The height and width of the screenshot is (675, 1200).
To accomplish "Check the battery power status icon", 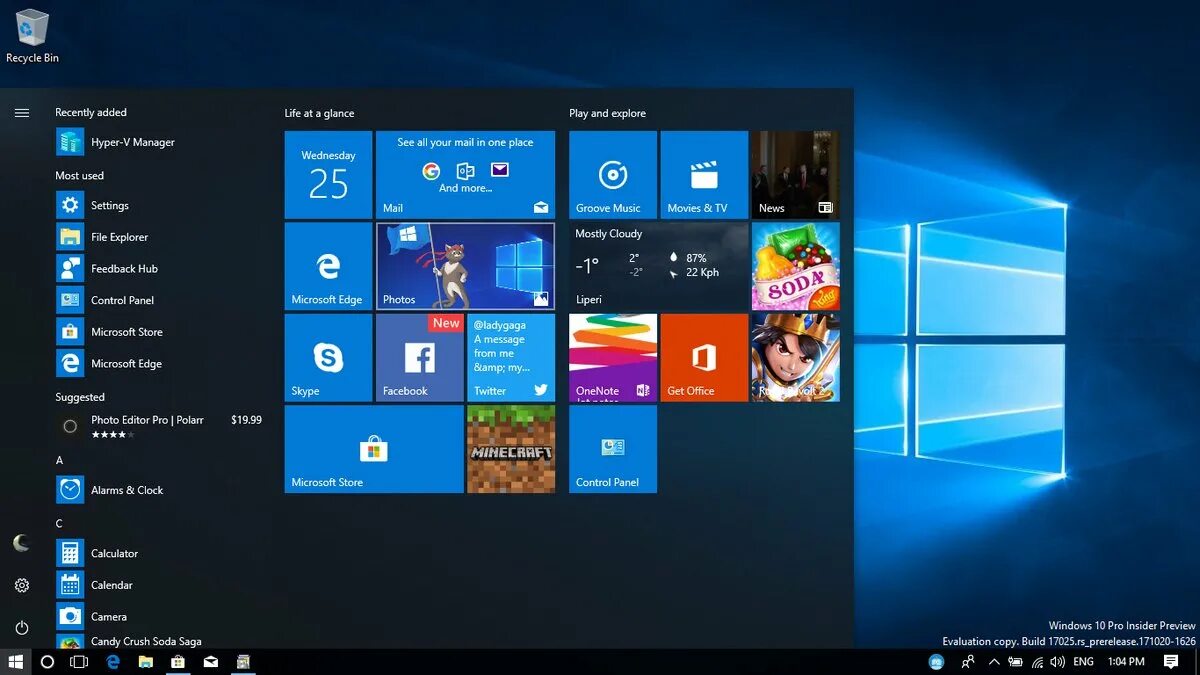I will pos(1016,662).
